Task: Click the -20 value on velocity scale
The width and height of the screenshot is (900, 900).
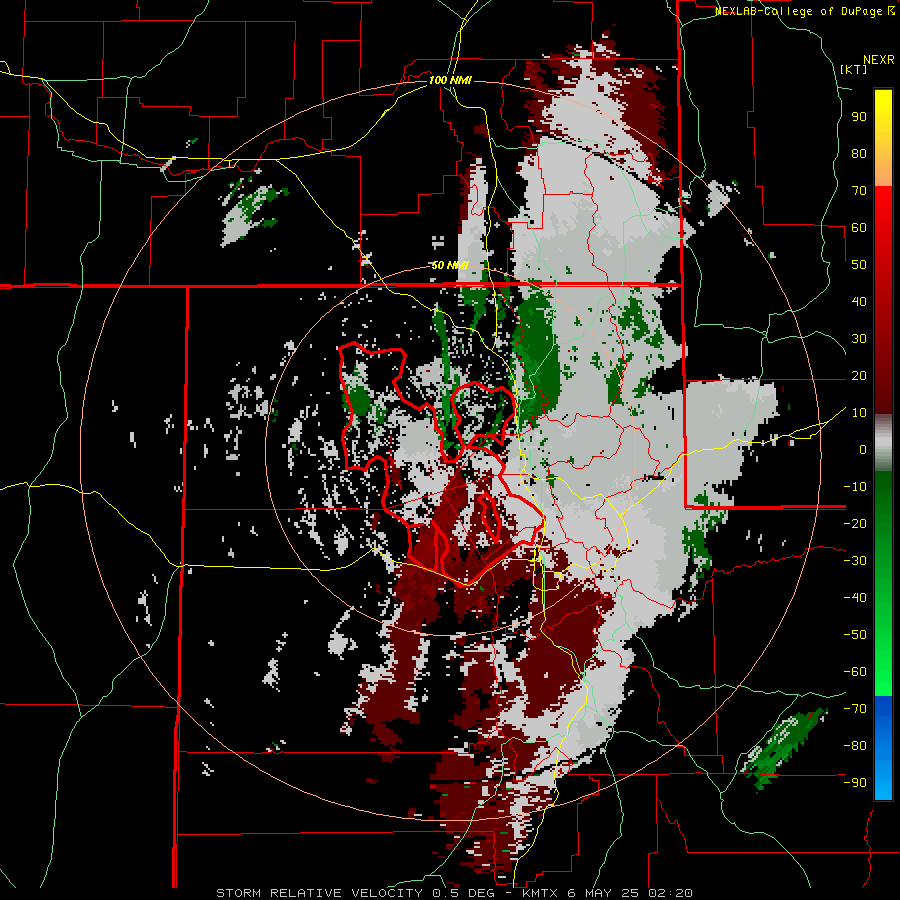Action: (855, 523)
